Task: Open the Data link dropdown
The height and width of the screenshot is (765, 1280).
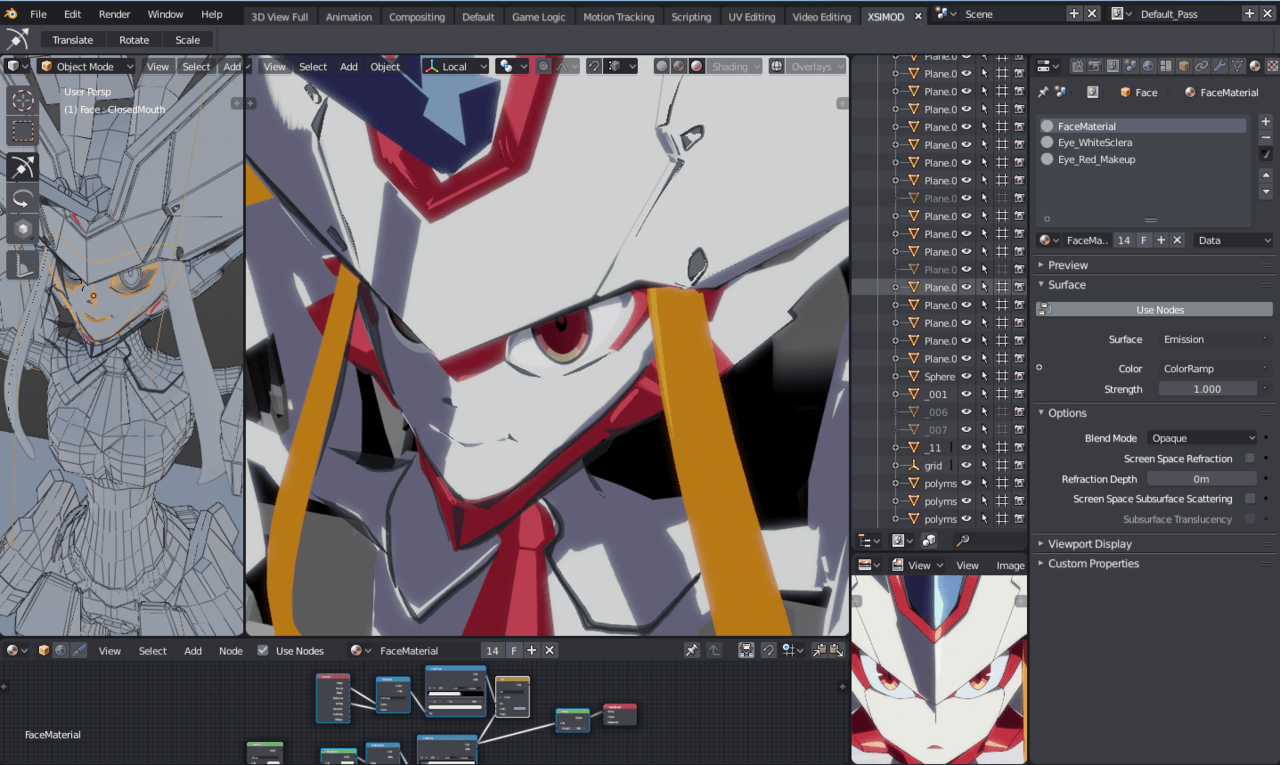Action: (x=1233, y=240)
